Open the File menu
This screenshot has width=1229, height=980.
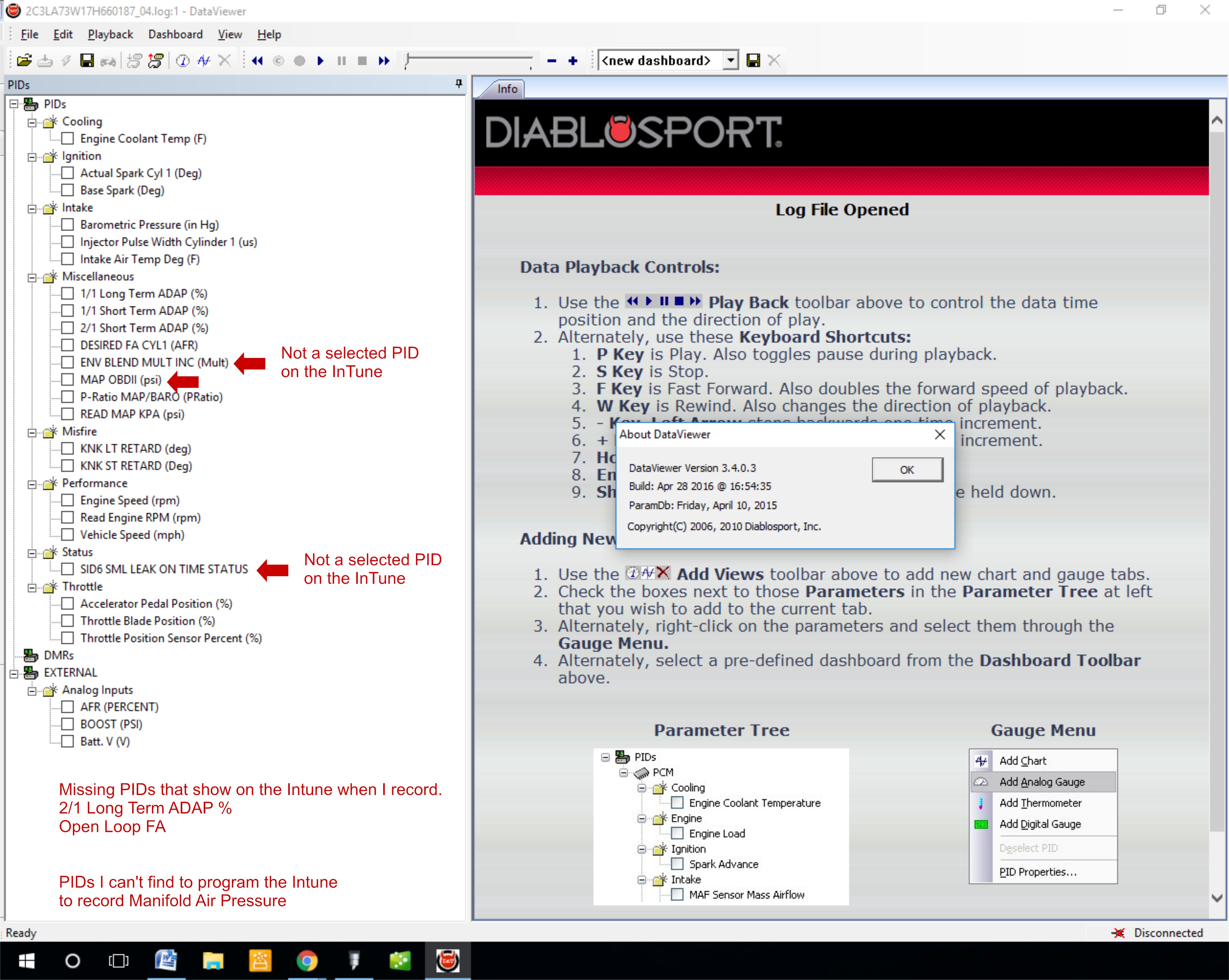coord(29,34)
